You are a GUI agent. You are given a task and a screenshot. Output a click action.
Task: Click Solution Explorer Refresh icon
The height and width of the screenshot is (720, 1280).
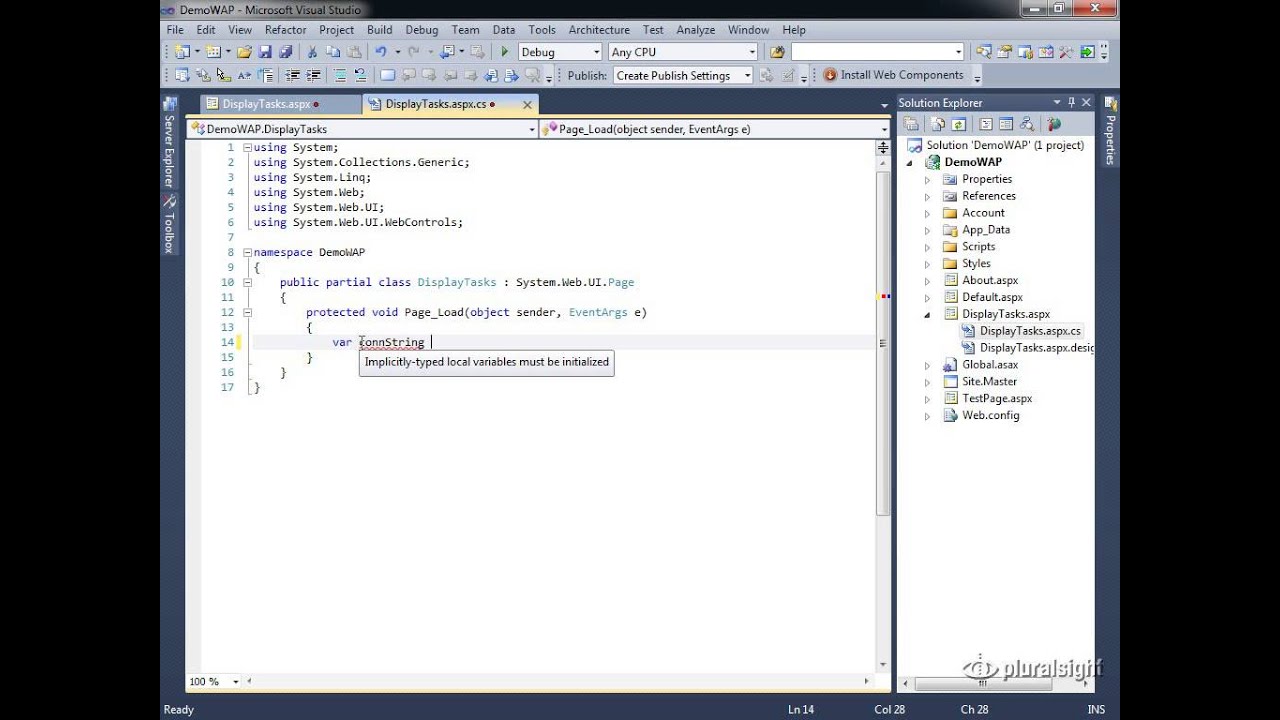[x=958, y=124]
